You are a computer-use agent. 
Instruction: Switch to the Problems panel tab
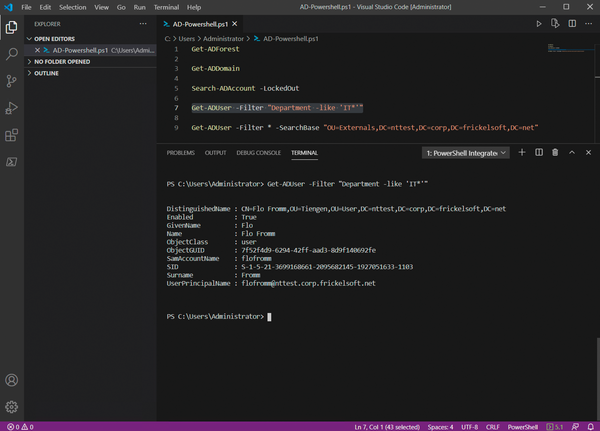click(x=181, y=153)
